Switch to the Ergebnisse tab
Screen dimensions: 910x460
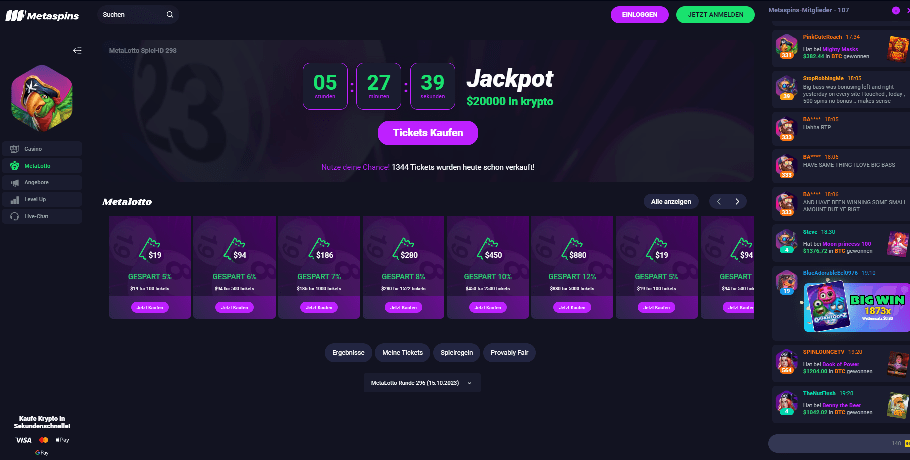pos(347,352)
